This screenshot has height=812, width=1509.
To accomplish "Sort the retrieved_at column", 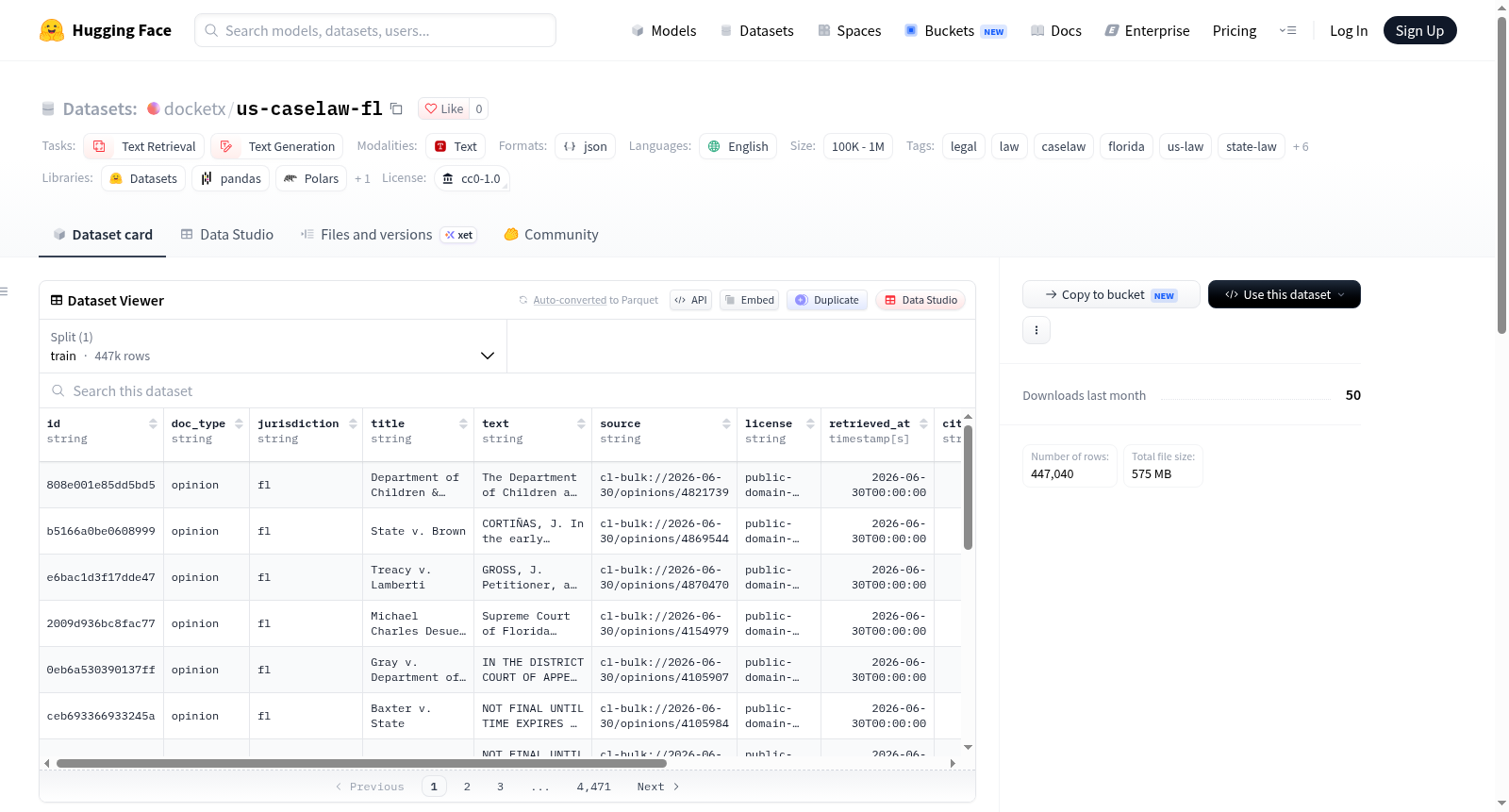I will click(923, 424).
